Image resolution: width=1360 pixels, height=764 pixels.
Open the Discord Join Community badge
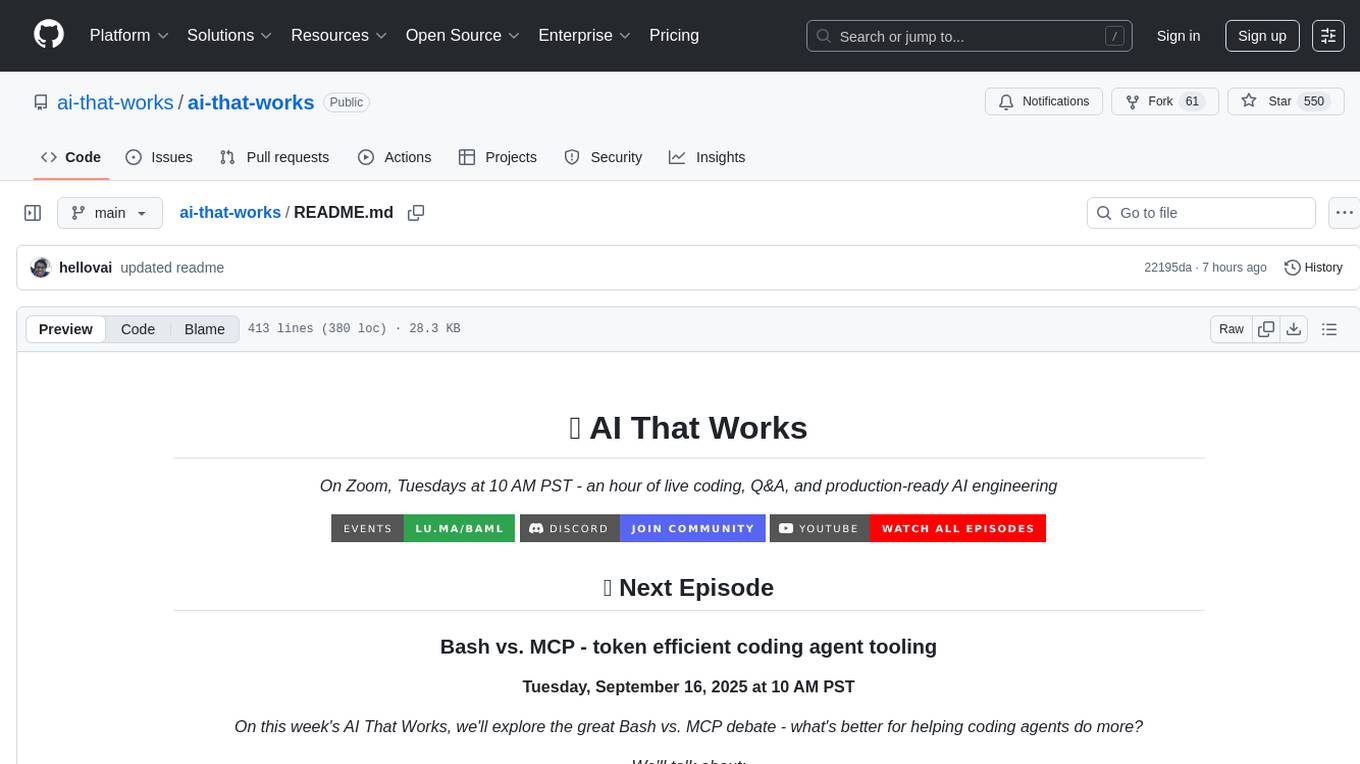point(642,528)
